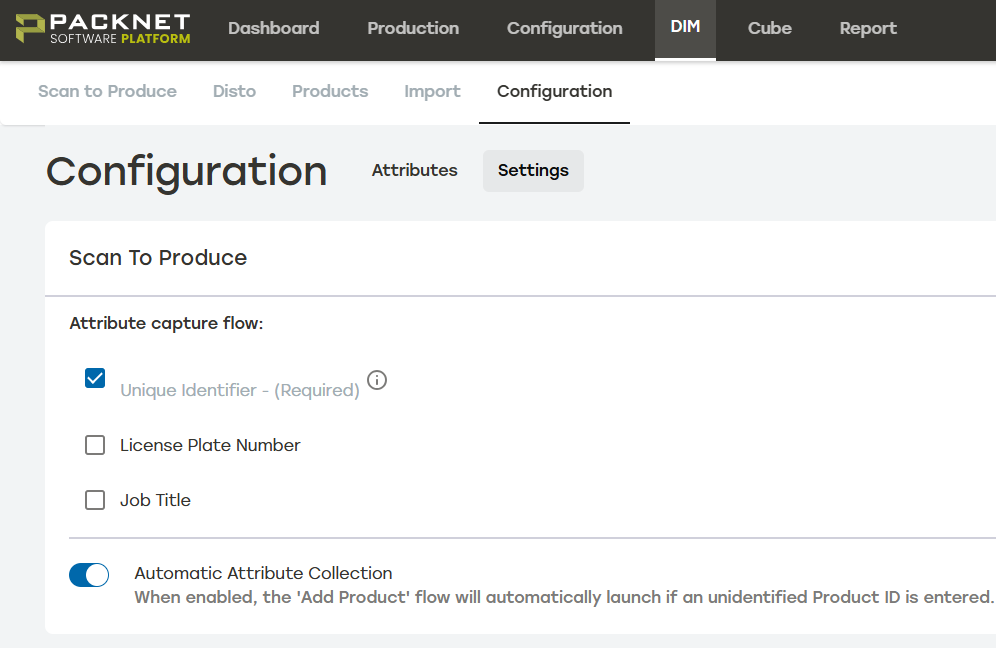996x648 pixels.
Task: Click the Unique Identifier info icon
Action: point(377,380)
